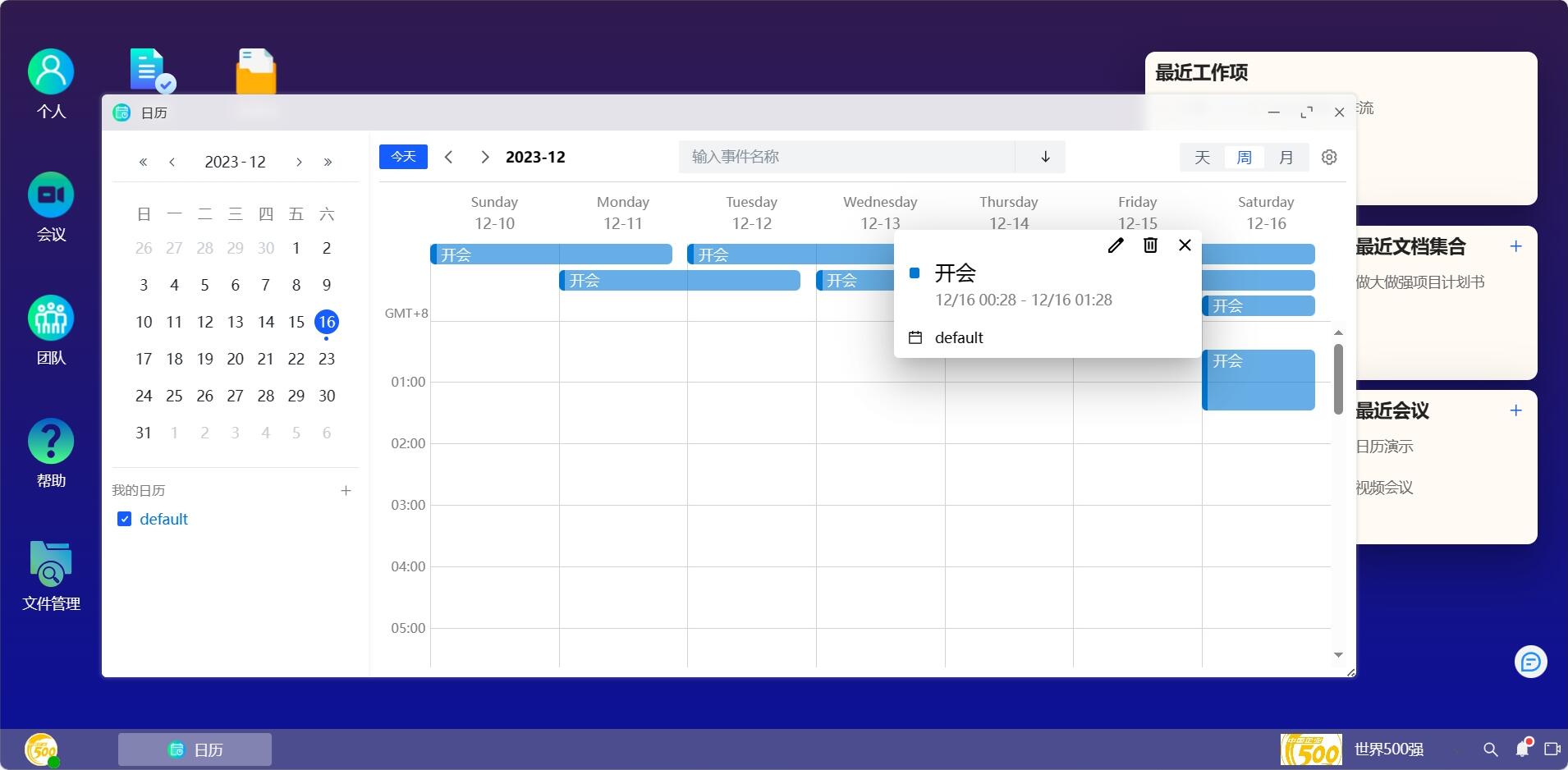Open the taskbar notification bell
1568x770 pixels.
(x=1523, y=749)
